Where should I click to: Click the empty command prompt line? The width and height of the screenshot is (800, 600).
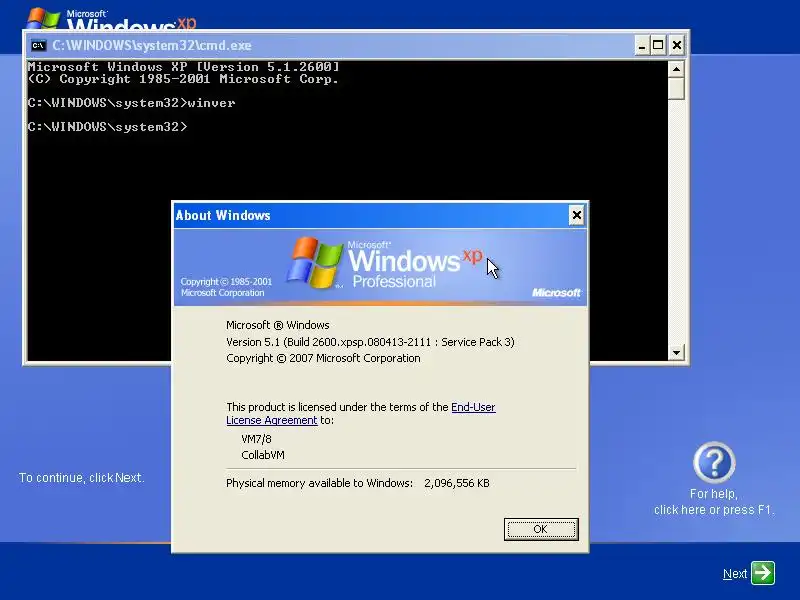108,127
